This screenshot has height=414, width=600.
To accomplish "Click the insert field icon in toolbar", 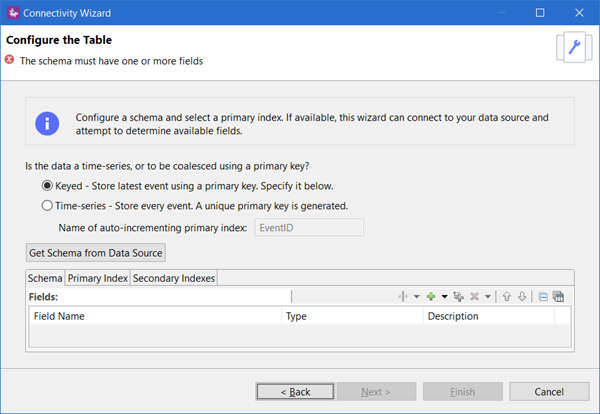I will pyautogui.click(x=404, y=297).
